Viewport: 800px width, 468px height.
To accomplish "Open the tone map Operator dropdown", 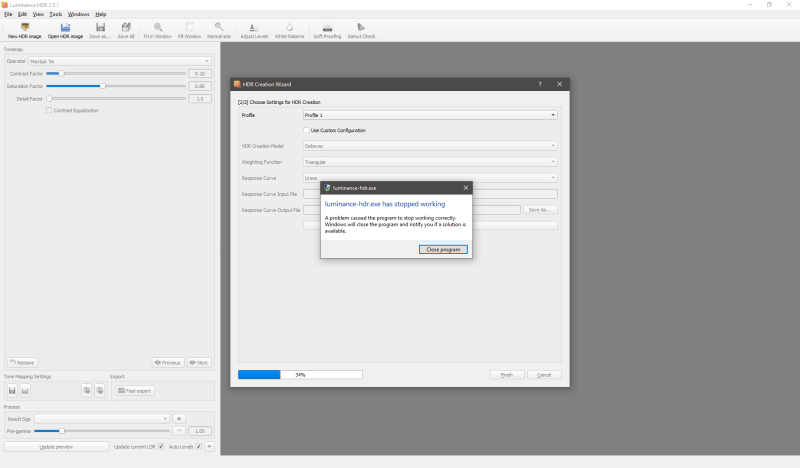I will [x=119, y=61].
